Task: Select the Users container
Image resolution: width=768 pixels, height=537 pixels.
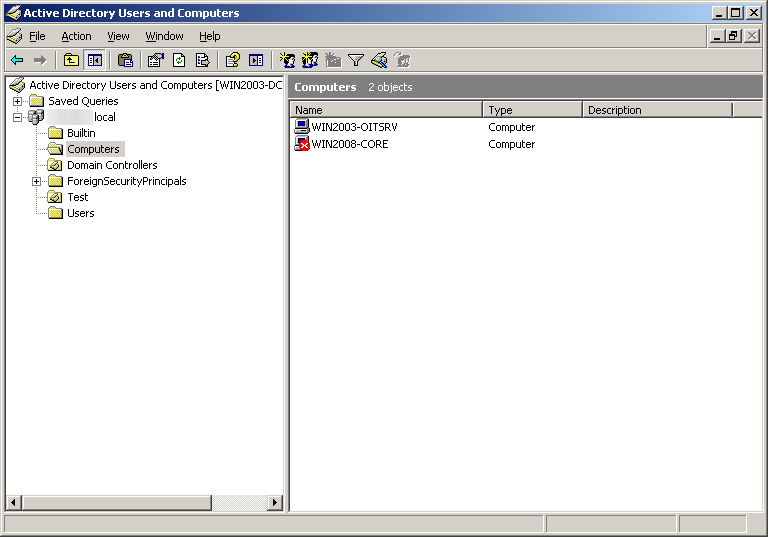Action: click(x=81, y=213)
